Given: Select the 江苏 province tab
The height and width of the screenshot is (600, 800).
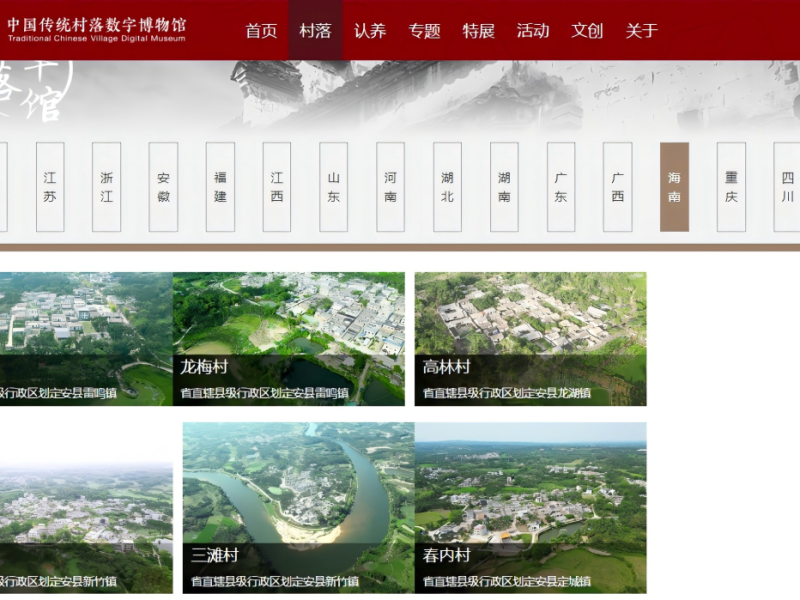Looking at the screenshot, I should point(50,187).
